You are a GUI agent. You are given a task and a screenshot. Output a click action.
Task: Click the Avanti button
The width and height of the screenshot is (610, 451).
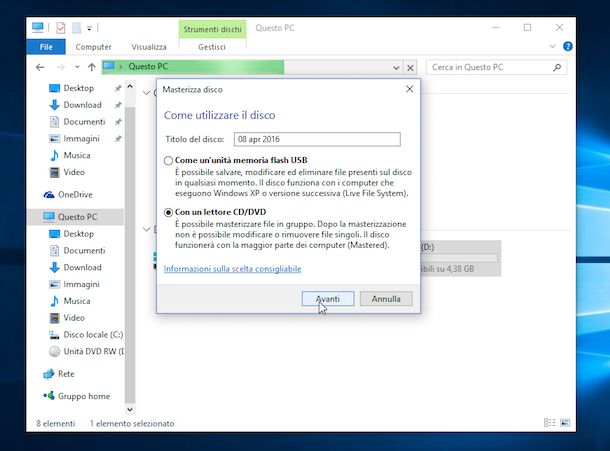[x=328, y=299]
